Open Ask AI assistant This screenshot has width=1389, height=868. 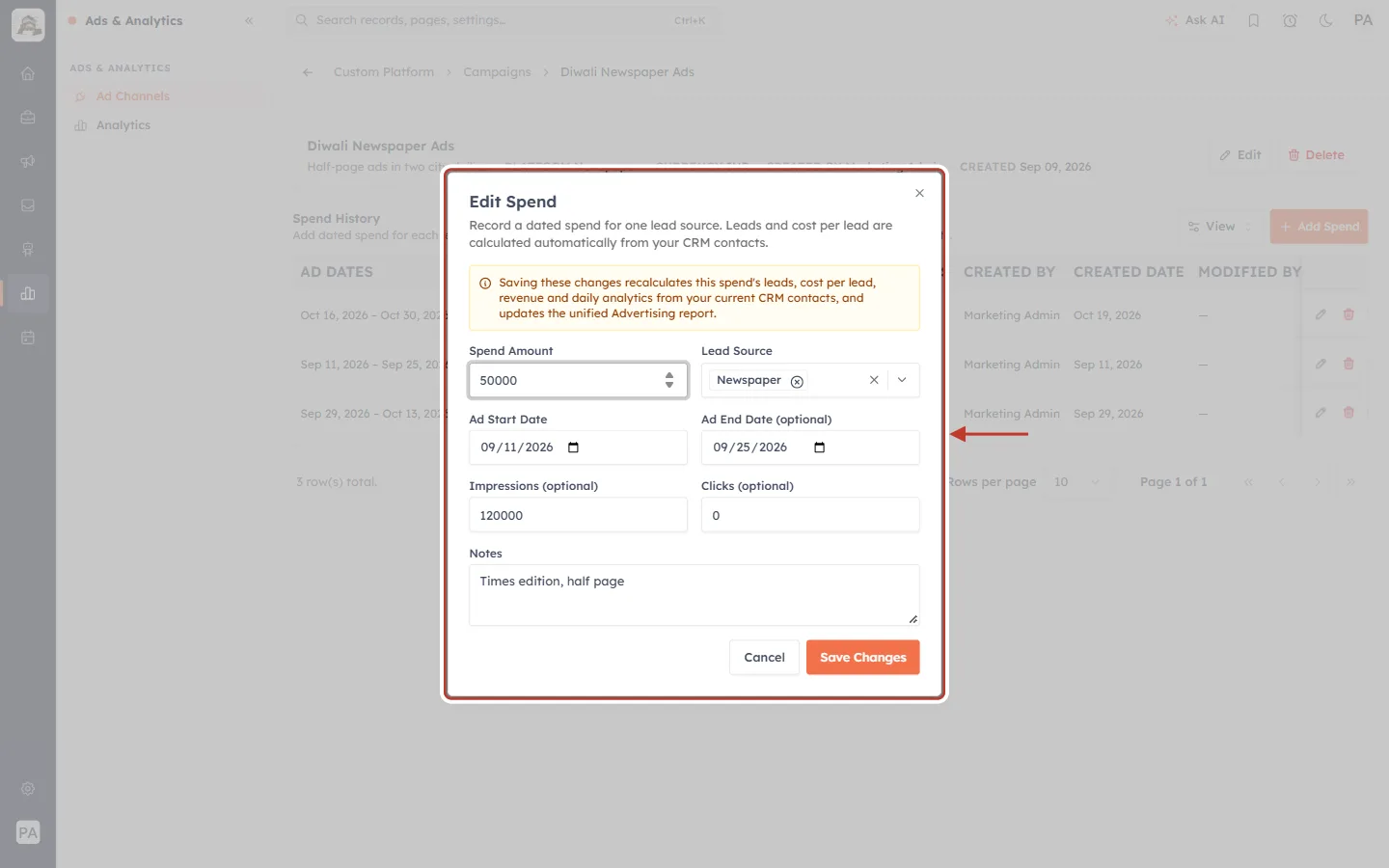(1194, 20)
